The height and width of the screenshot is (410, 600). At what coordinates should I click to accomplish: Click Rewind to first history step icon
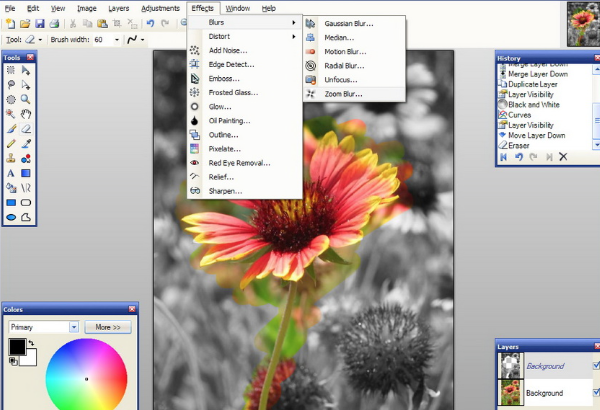click(x=504, y=157)
